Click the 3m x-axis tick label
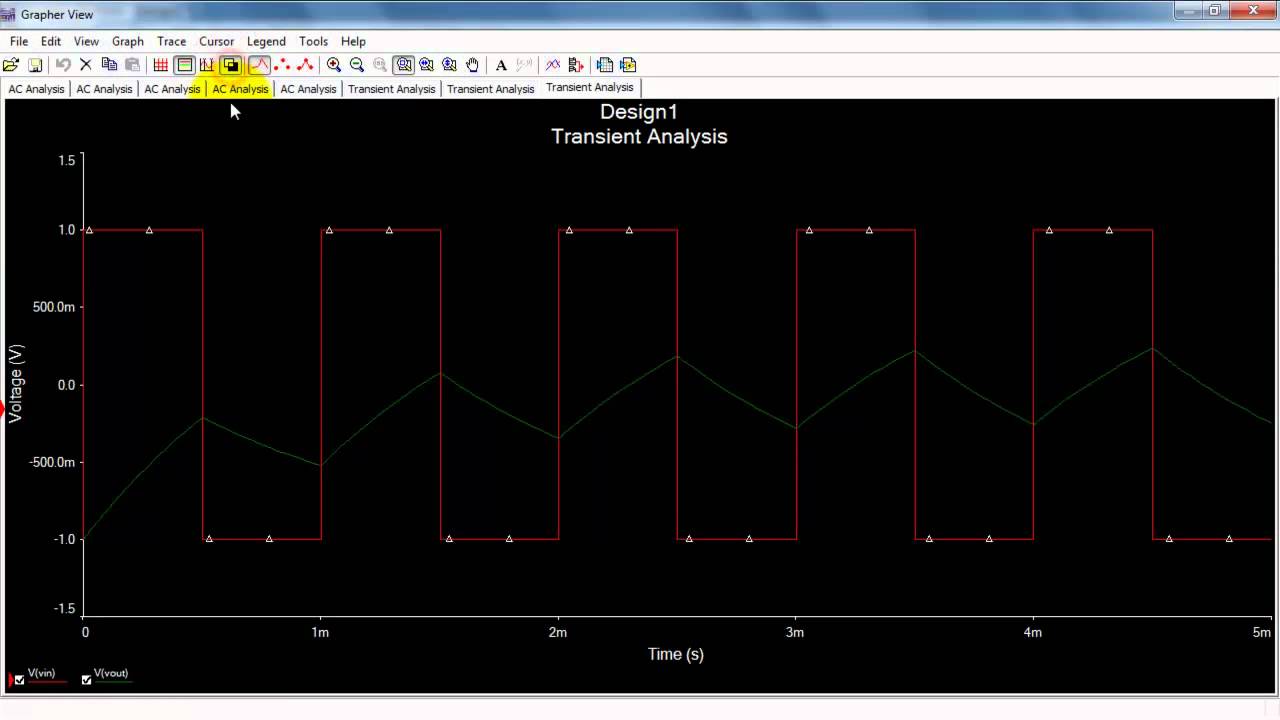 click(x=795, y=632)
